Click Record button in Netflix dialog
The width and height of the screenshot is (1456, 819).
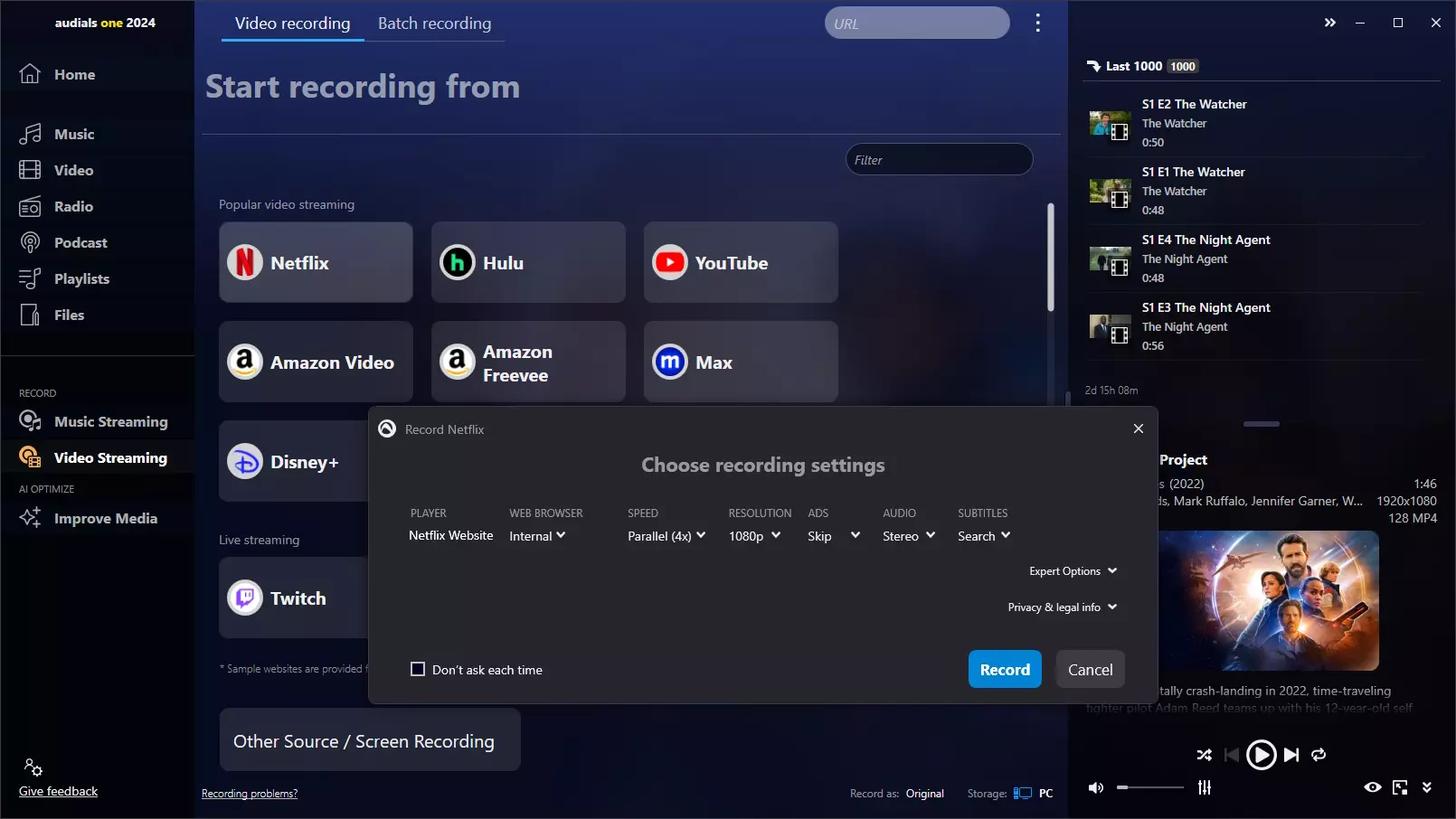coord(1005,669)
